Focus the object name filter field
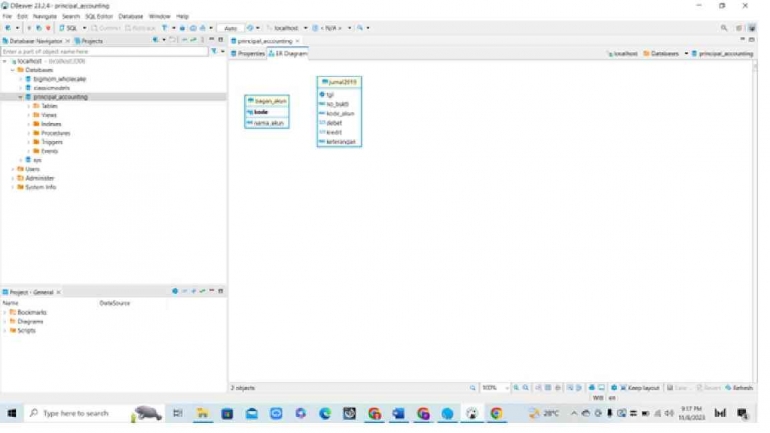The width and height of the screenshot is (770, 433). 104,51
